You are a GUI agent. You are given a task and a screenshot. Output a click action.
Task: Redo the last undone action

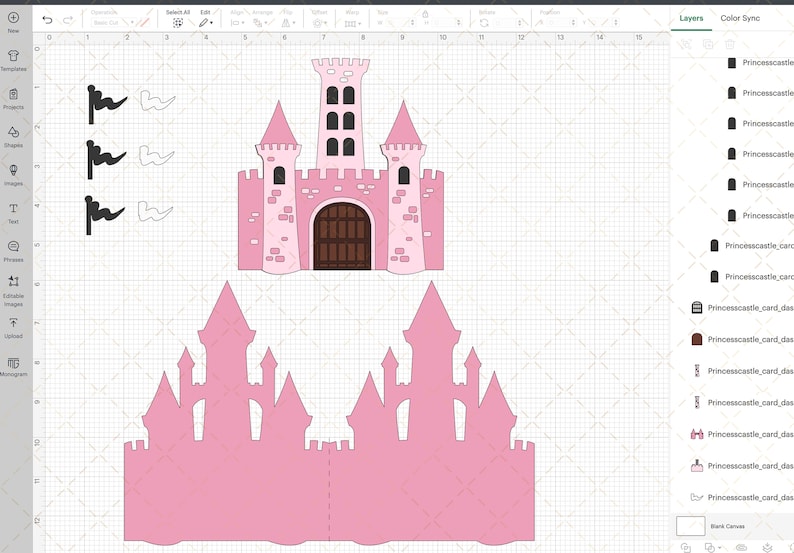click(68, 20)
